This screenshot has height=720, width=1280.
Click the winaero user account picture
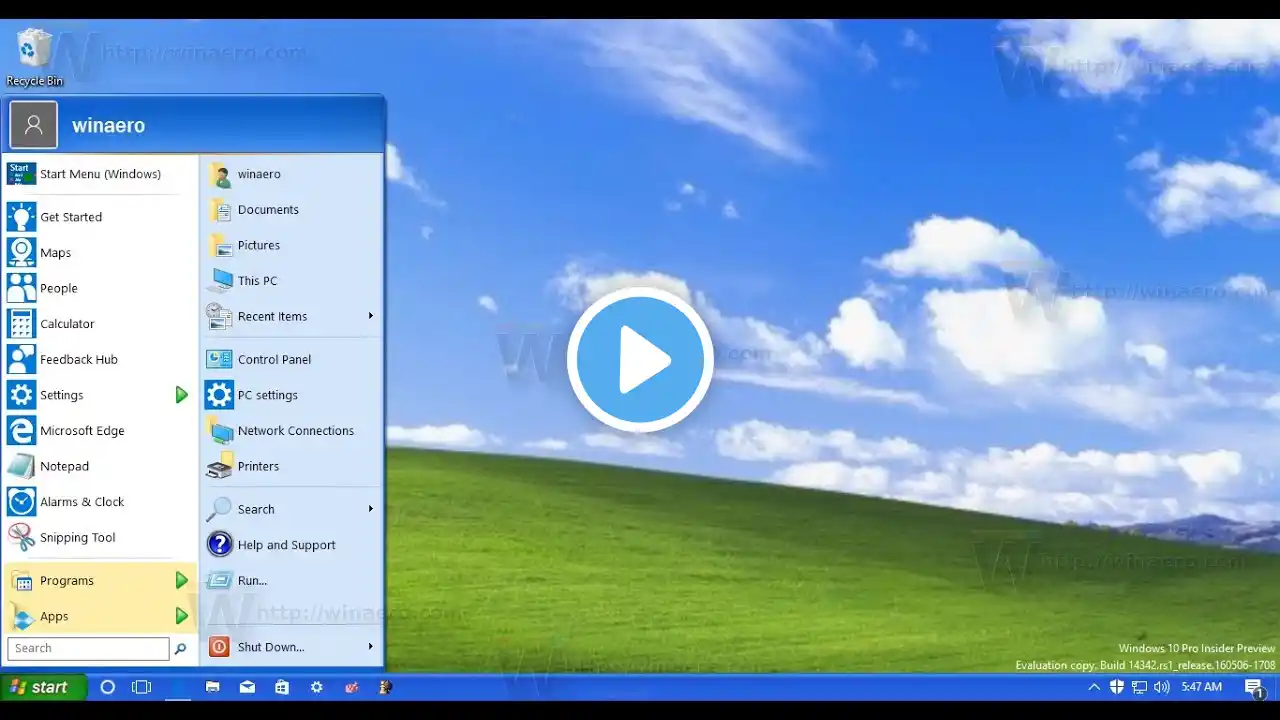[34, 125]
